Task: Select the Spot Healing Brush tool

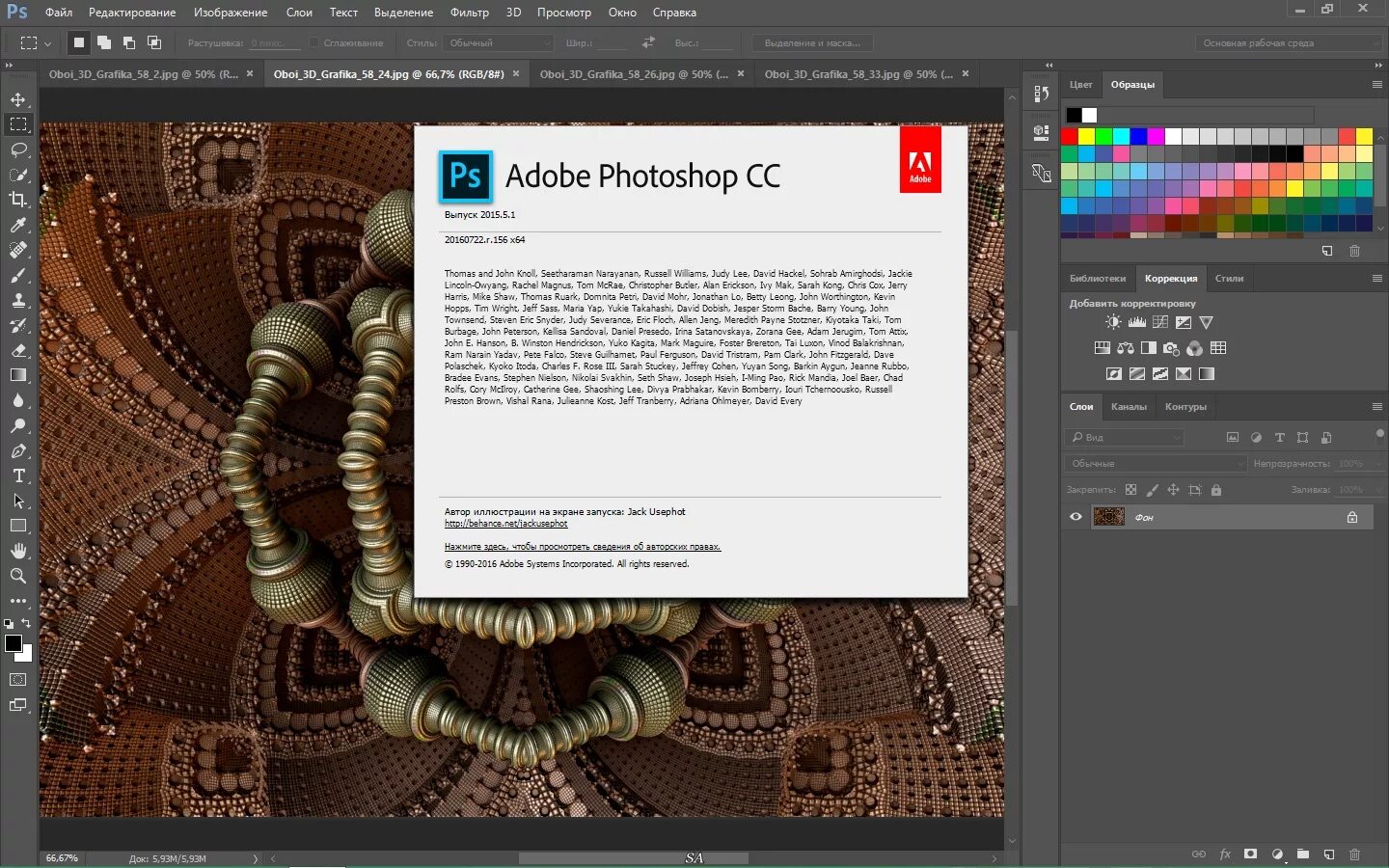Action: point(18,250)
